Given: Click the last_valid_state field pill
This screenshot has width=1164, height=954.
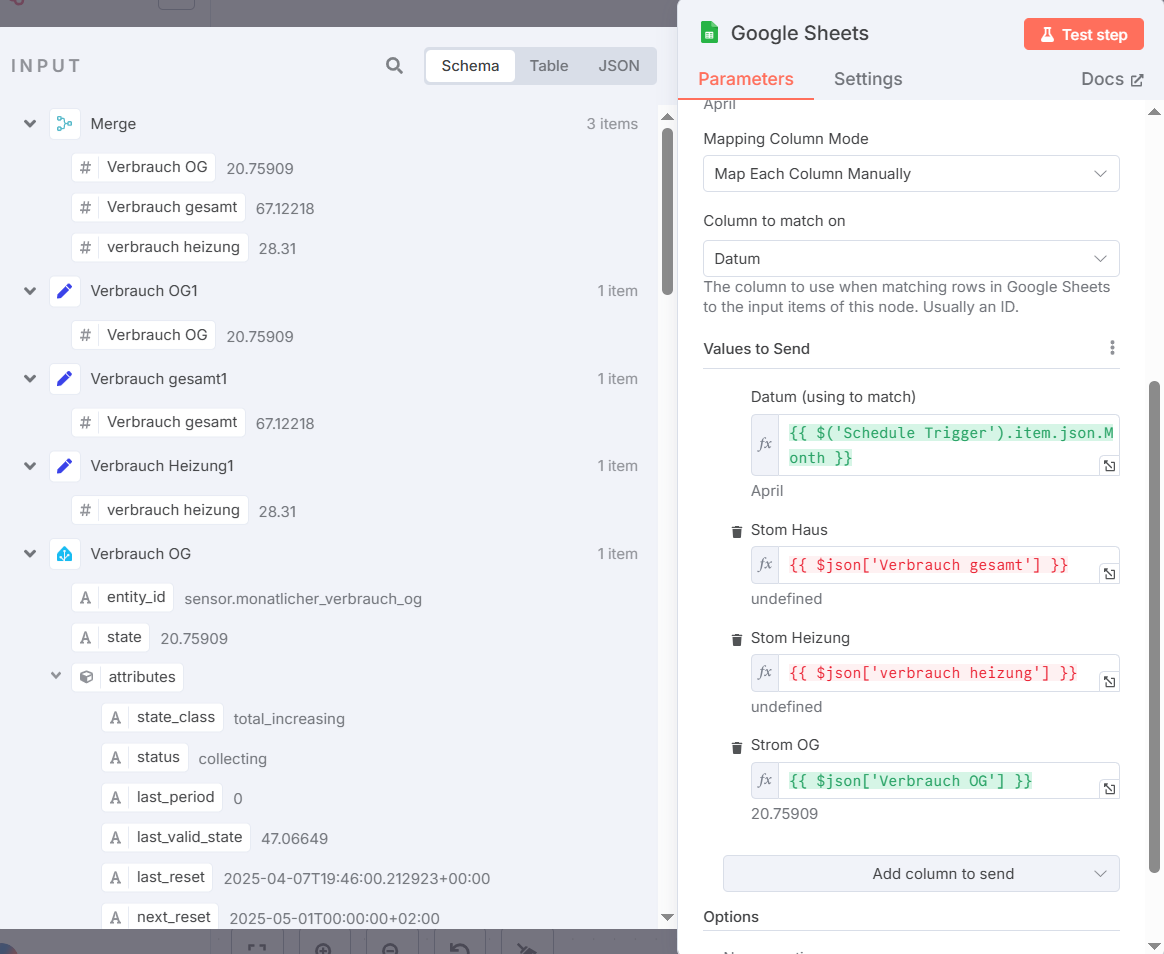Looking at the screenshot, I should click(x=176, y=838).
